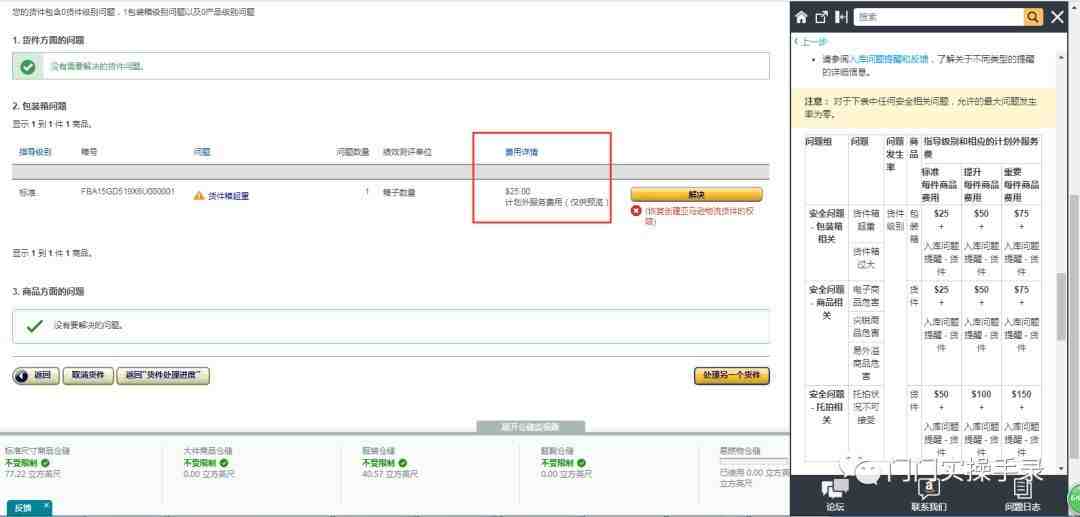Sort by 指导级别 column header
1080x517 pixels.
coord(35,151)
